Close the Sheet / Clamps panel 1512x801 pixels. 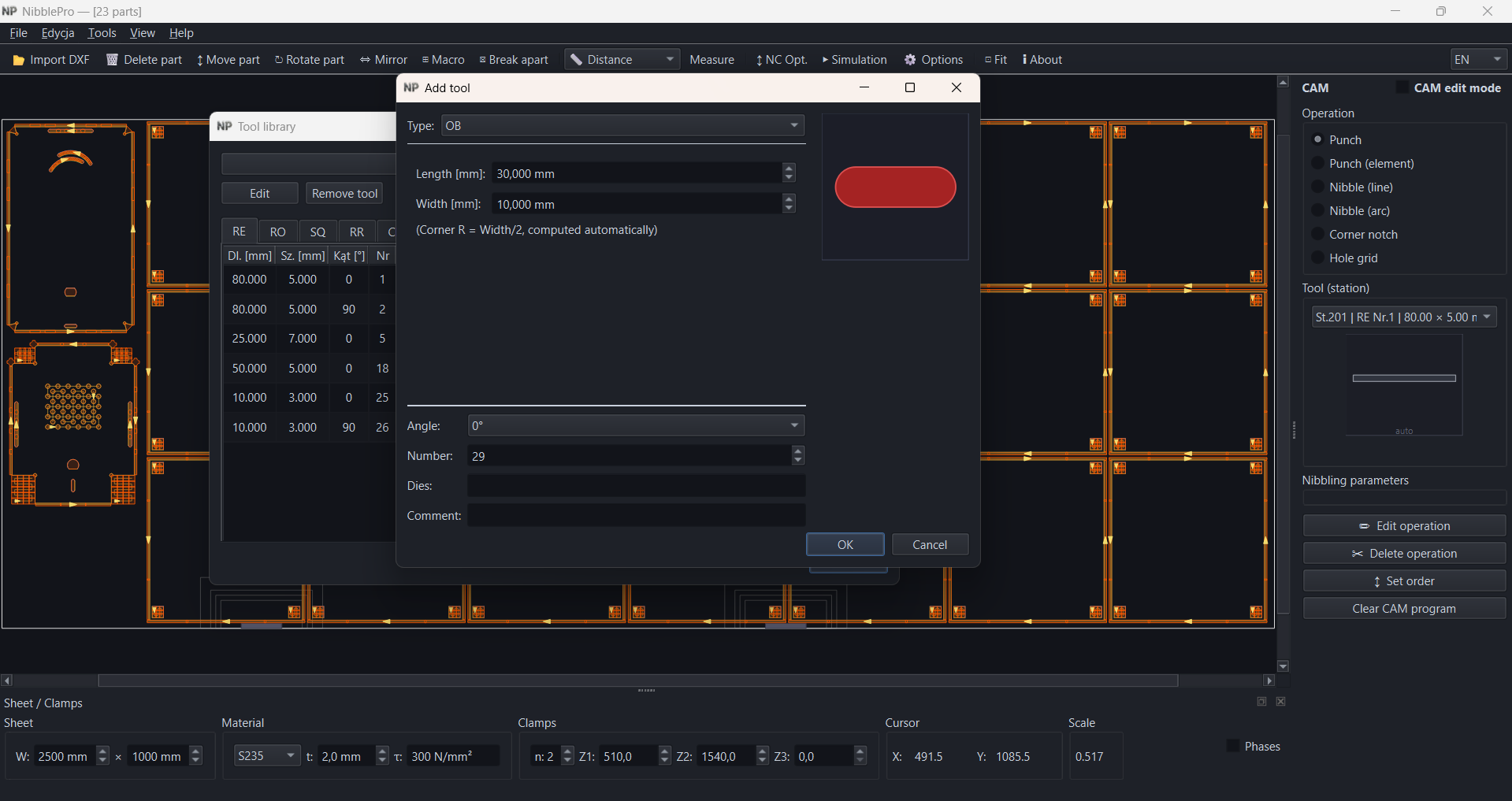tap(1281, 702)
